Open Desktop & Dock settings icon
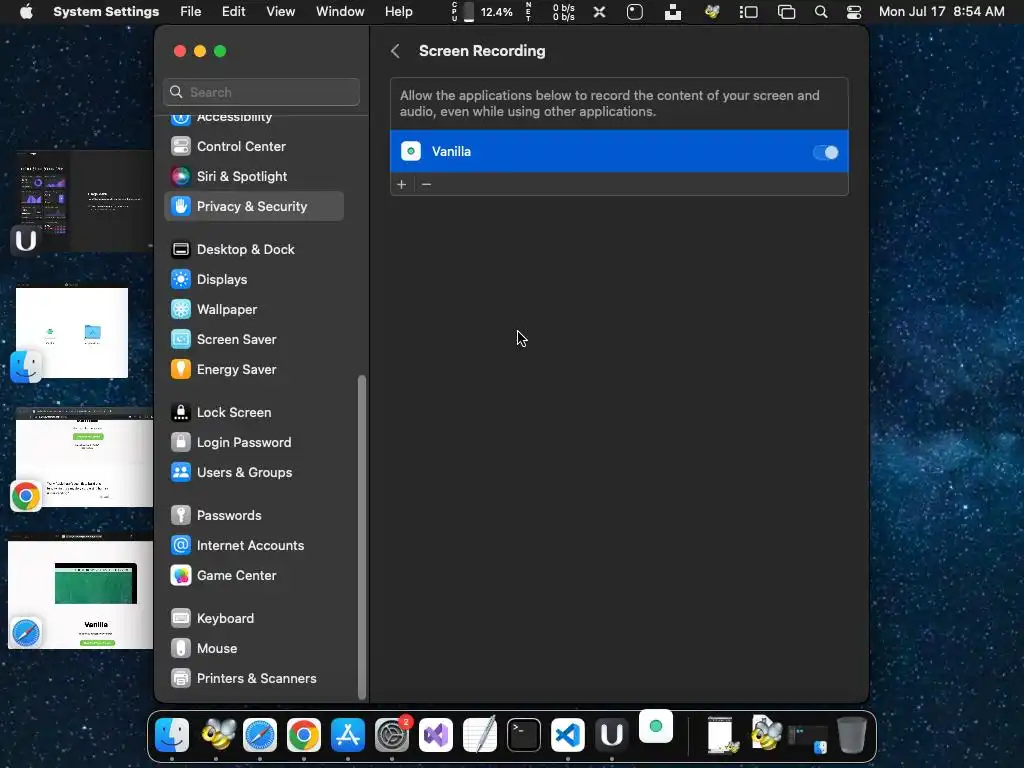This screenshot has width=1024, height=768. coord(181,249)
